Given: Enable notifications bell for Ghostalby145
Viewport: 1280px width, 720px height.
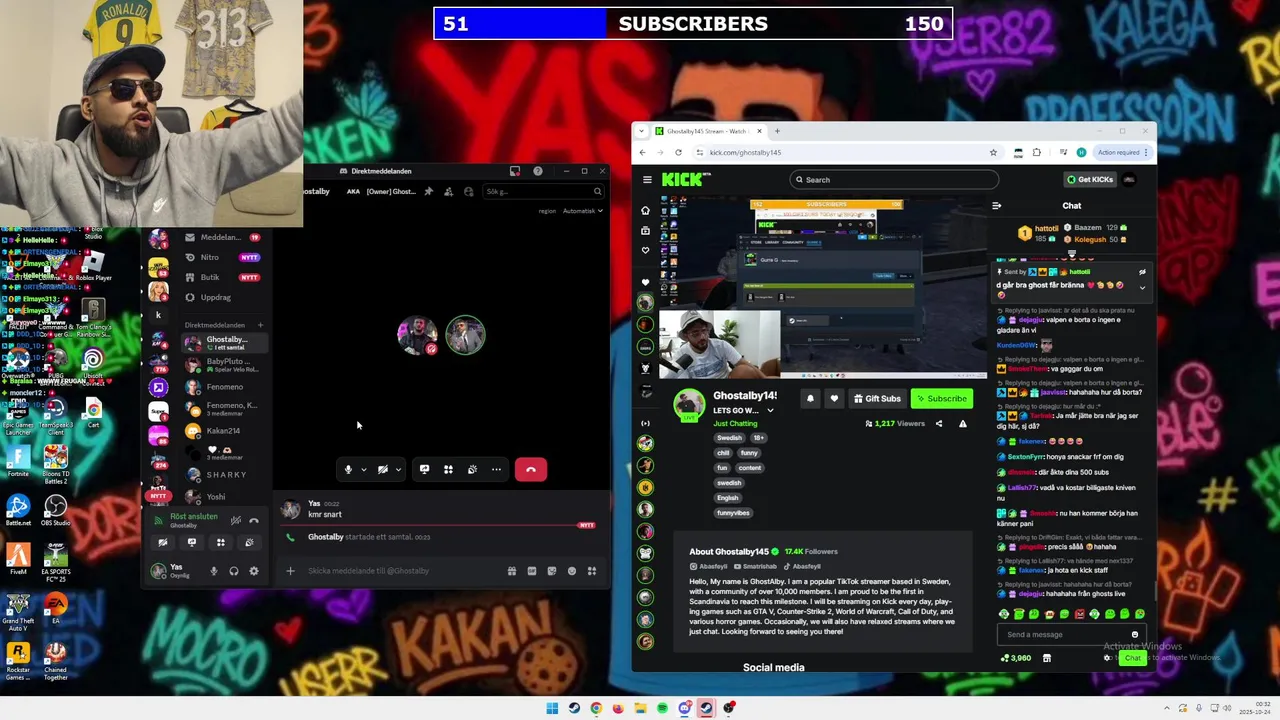Looking at the screenshot, I should [x=810, y=398].
